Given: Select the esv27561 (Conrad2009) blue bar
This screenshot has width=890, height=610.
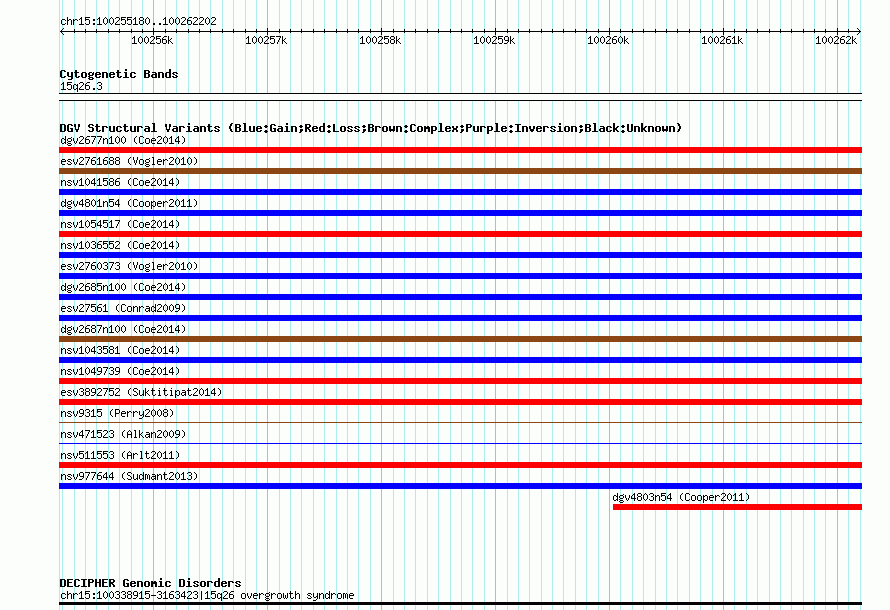Looking at the screenshot, I should click(x=460, y=318).
